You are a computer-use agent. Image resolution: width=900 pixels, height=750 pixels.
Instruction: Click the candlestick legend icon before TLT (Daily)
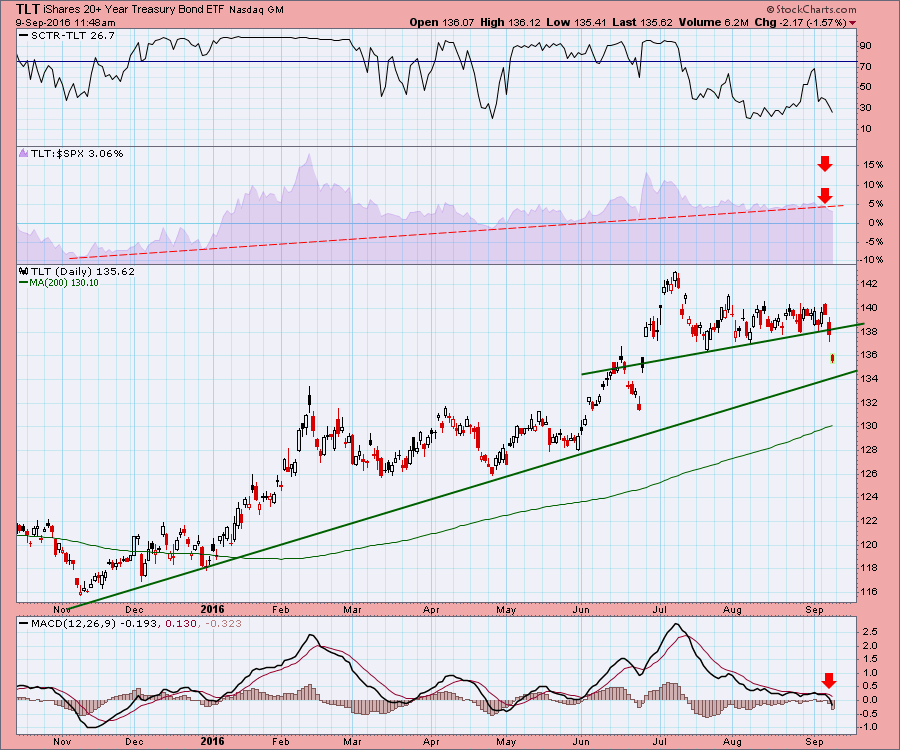coord(23,271)
